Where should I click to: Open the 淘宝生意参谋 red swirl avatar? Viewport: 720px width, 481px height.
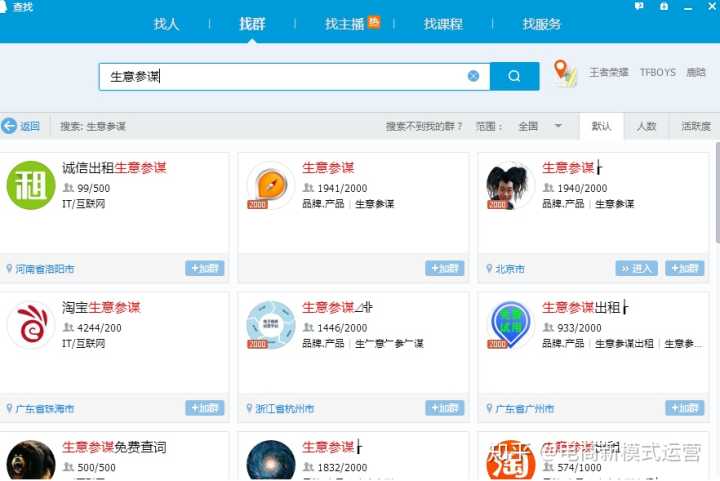point(31,325)
